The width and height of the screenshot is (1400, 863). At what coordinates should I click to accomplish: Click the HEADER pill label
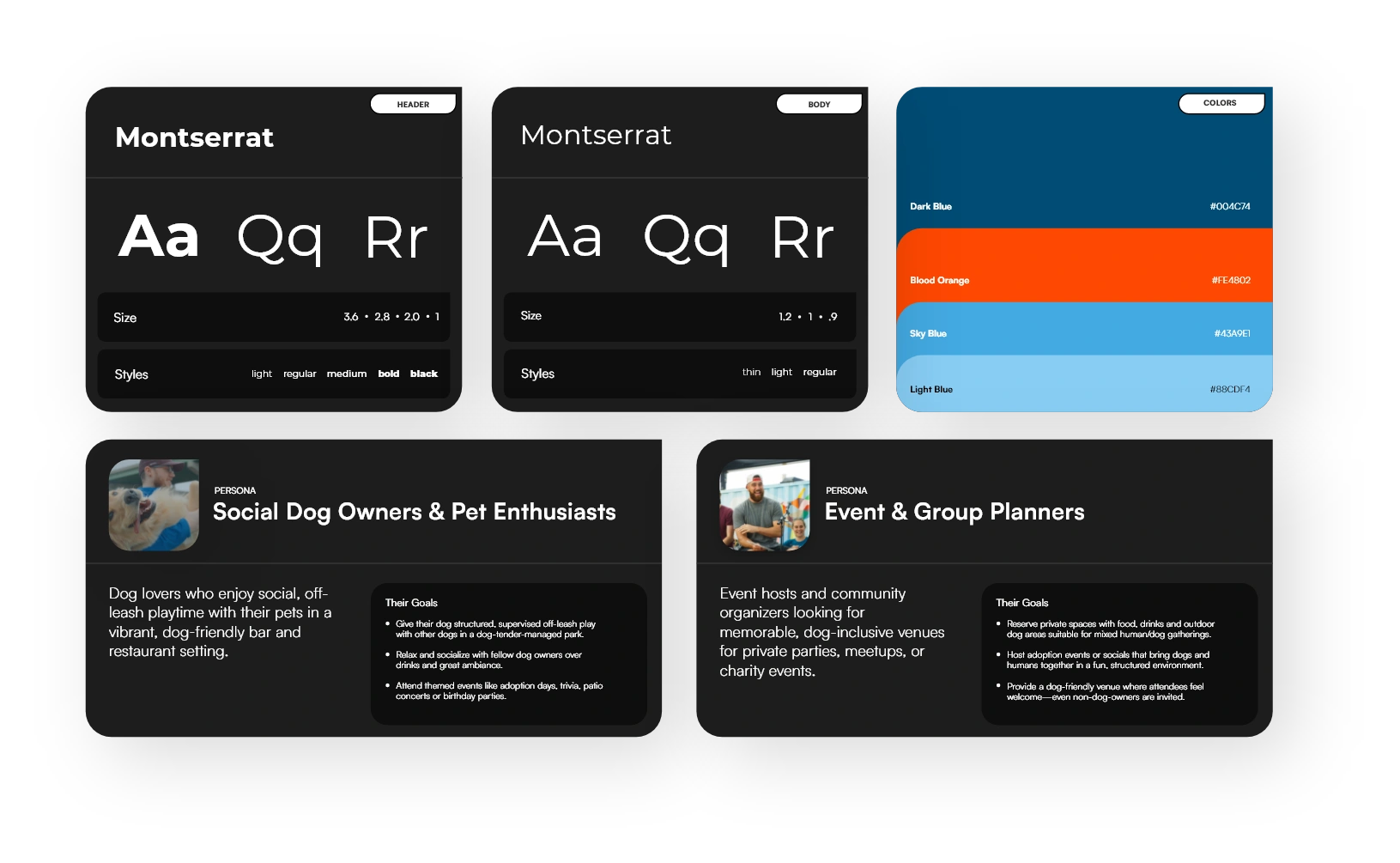pyautogui.click(x=413, y=105)
